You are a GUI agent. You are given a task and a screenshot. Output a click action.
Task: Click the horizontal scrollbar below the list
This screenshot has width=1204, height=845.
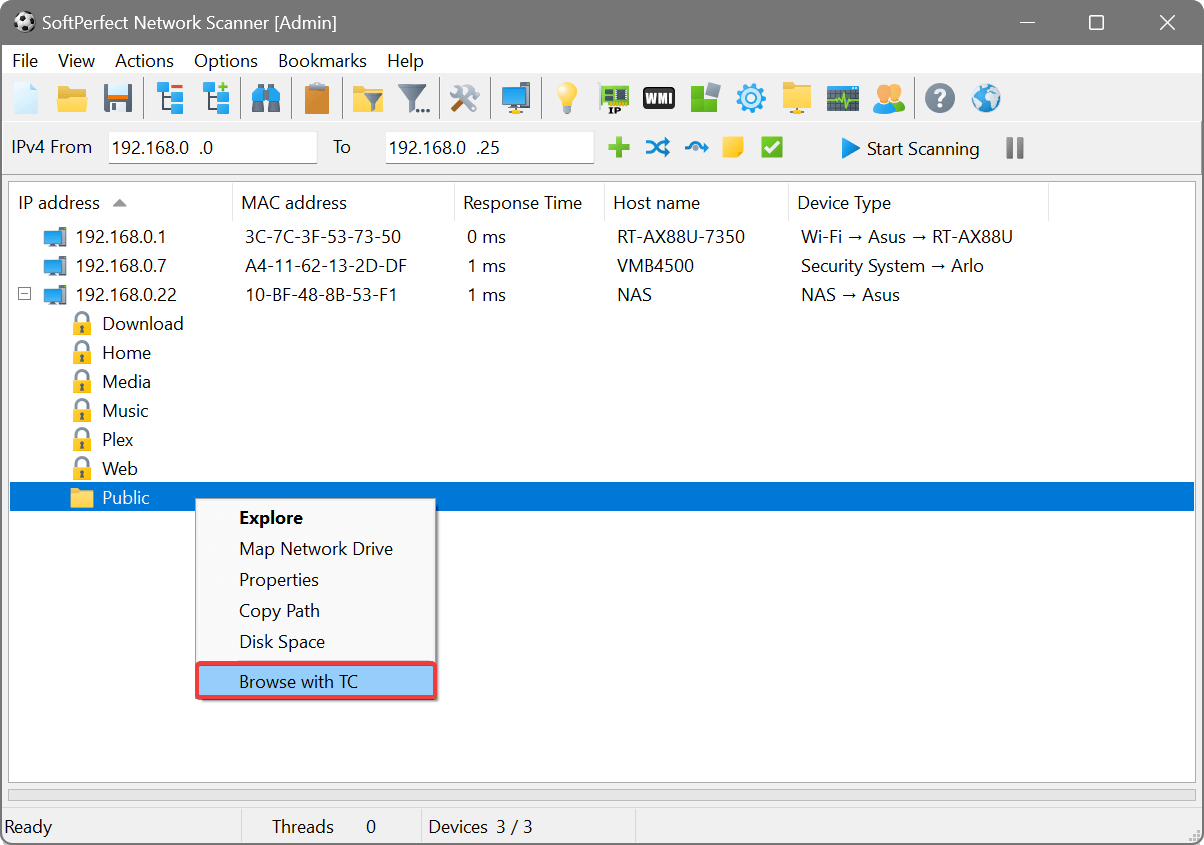(x=602, y=795)
